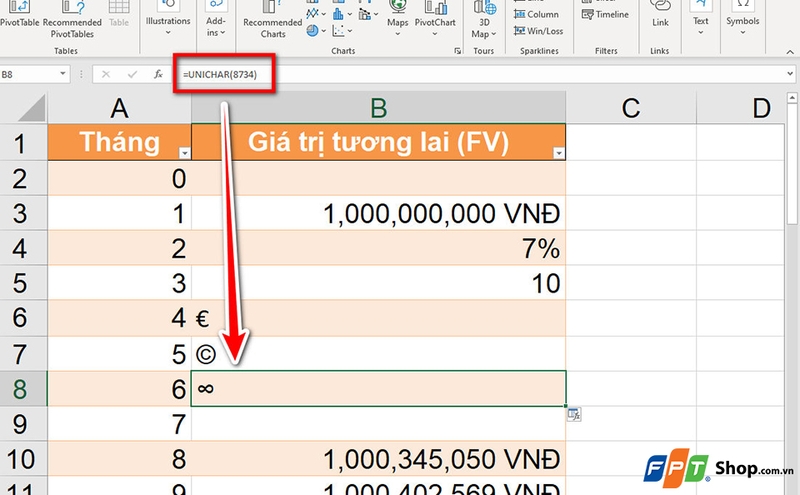Viewport: 800px width, 495px height.
Task: Open the Insert Line or Area chart menu
Action: tap(316, 14)
